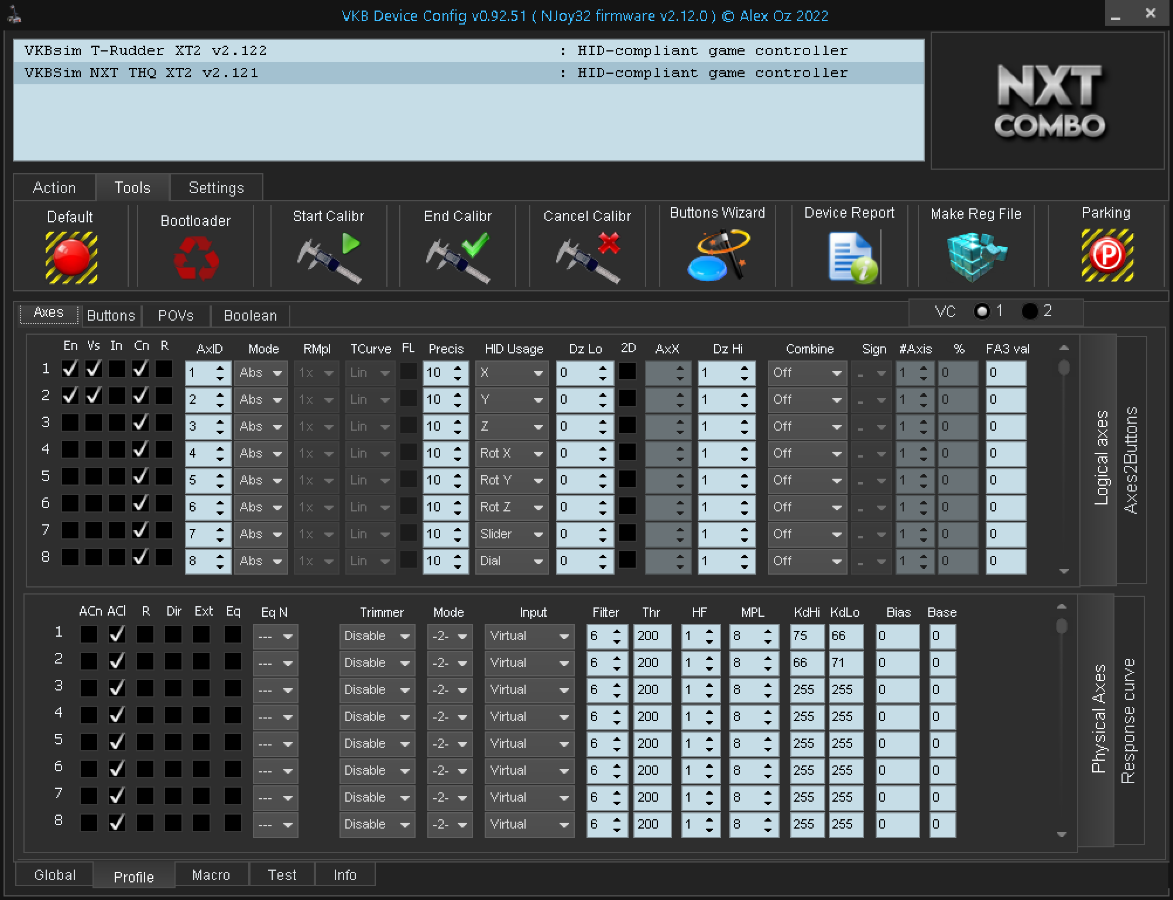Click Dz Hi field for logical axis 4
This screenshot has width=1173, height=900.
[726, 453]
